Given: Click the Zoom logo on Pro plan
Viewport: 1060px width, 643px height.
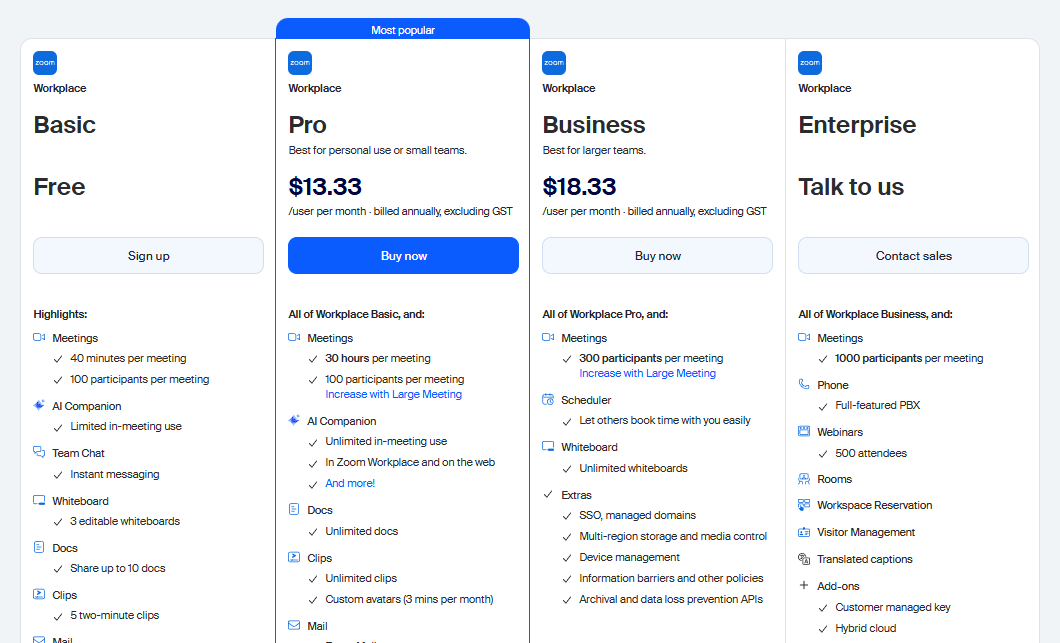Looking at the screenshot, I should click(x=300, y=63).
